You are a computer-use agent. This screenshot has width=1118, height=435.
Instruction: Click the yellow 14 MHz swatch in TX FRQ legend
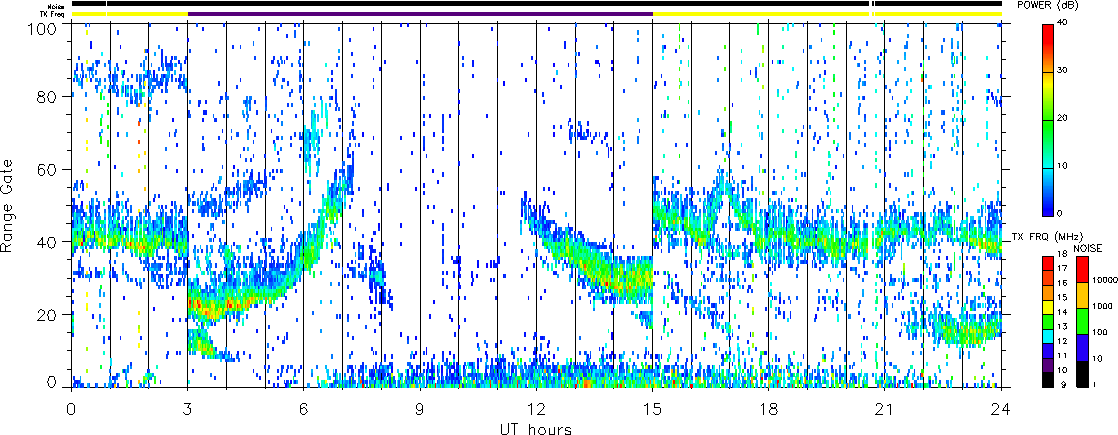coord(1048,307)
